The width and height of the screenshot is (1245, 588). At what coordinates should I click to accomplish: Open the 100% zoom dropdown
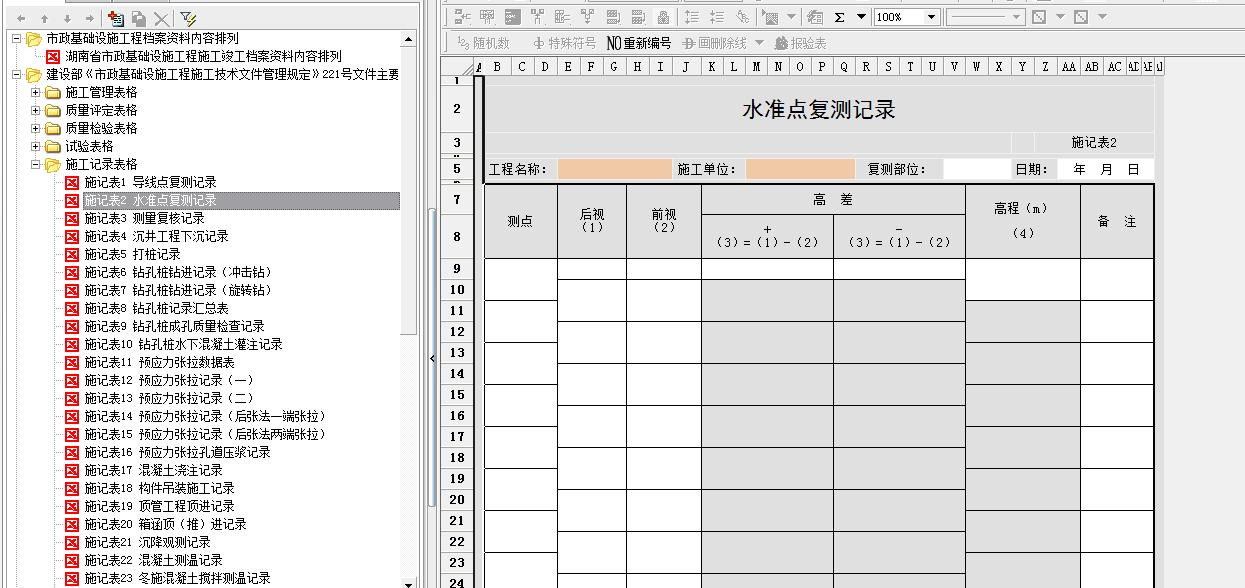(x=931, y=17)
